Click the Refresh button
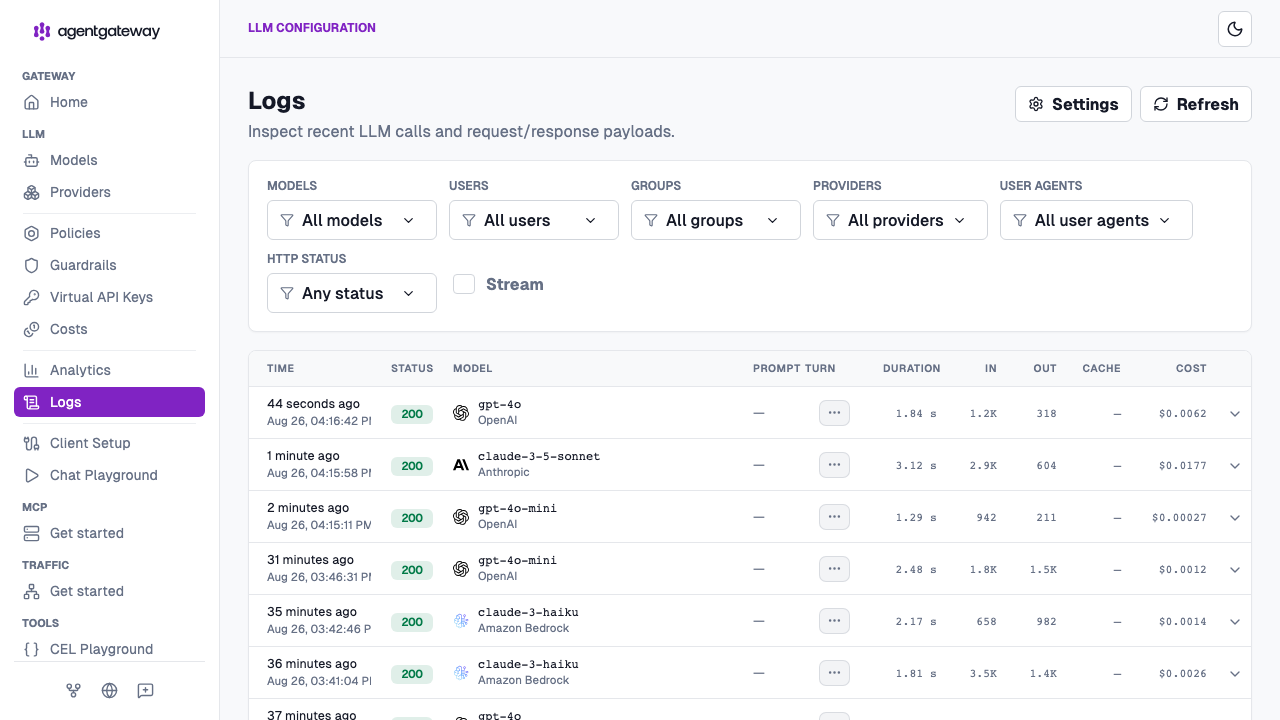 (1196, 104)
